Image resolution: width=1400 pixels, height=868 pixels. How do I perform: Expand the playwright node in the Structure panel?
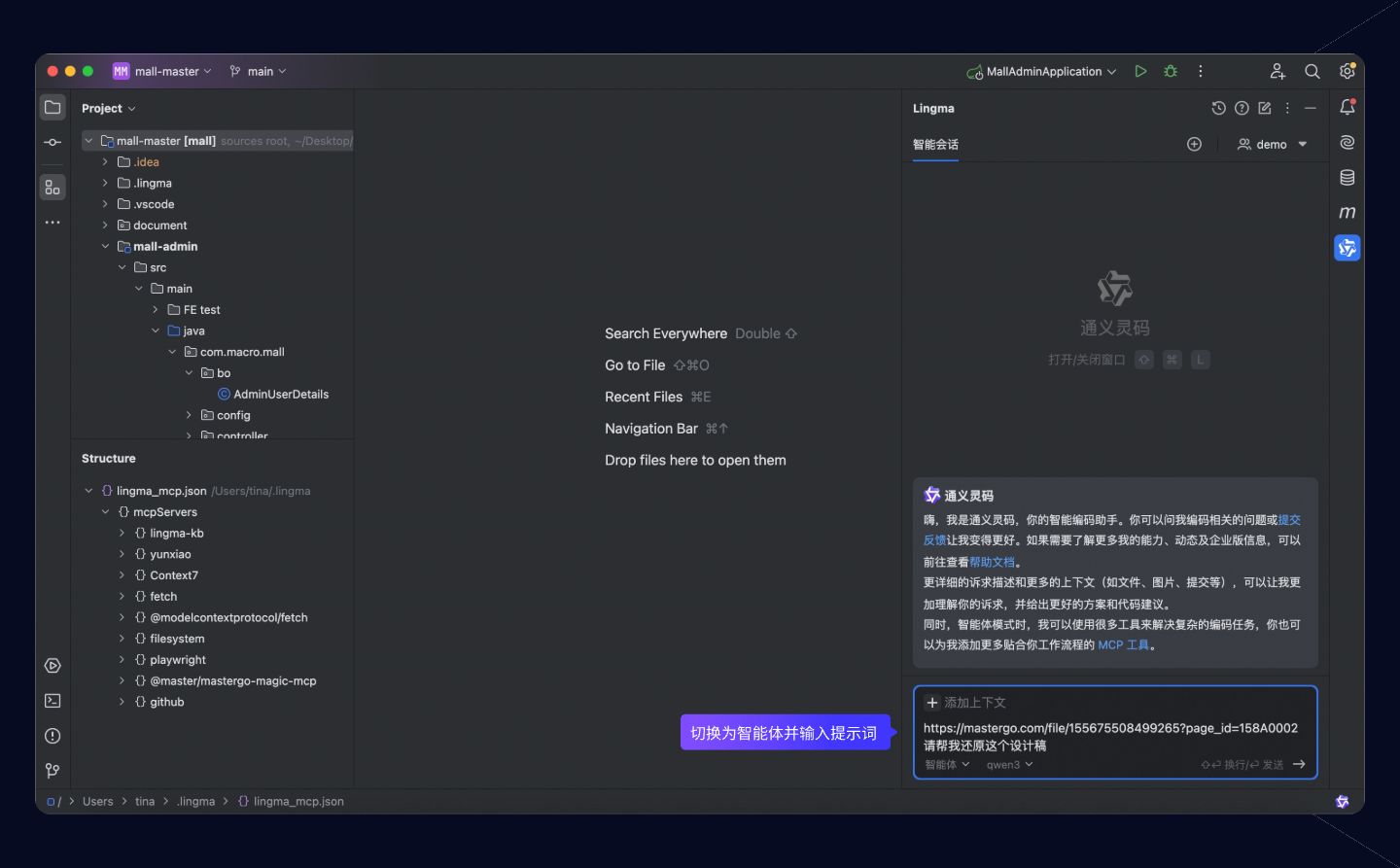(122, 660)
